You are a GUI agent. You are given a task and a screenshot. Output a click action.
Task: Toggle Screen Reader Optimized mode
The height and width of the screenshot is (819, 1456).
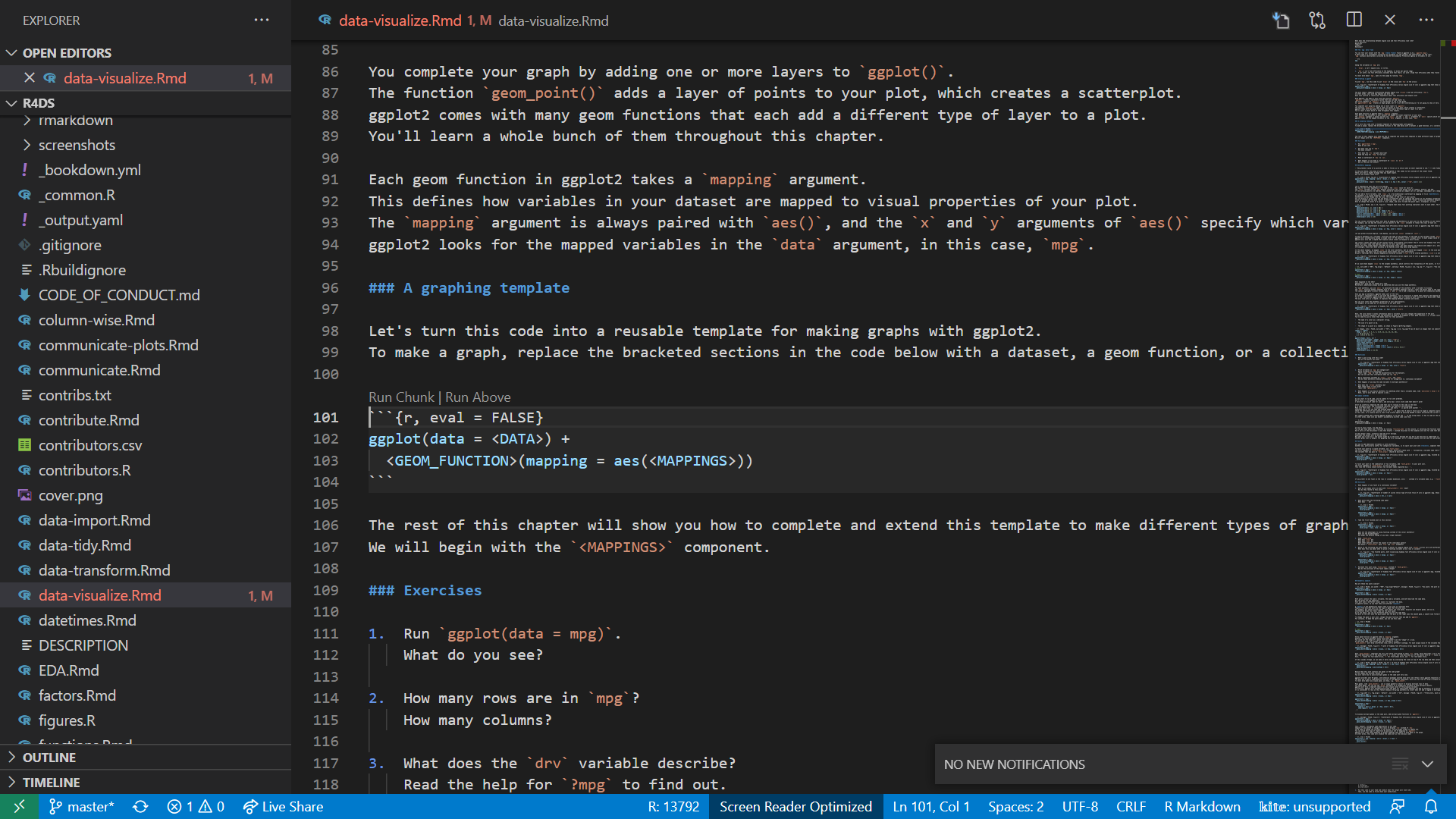point(795,806)
